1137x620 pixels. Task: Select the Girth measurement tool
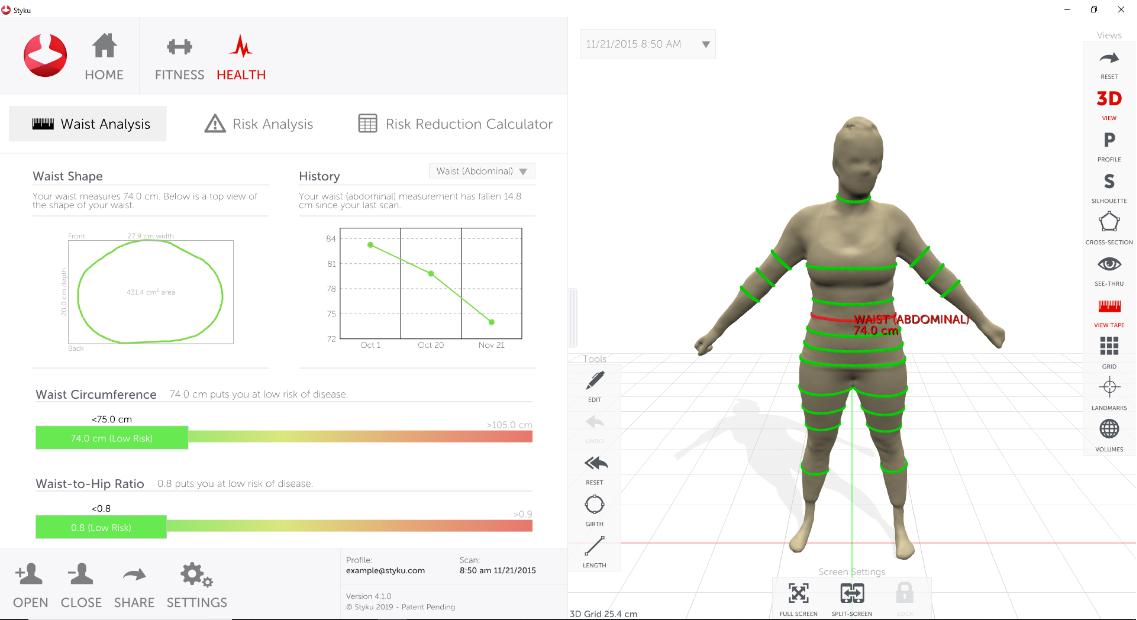(x=595, y=505)
